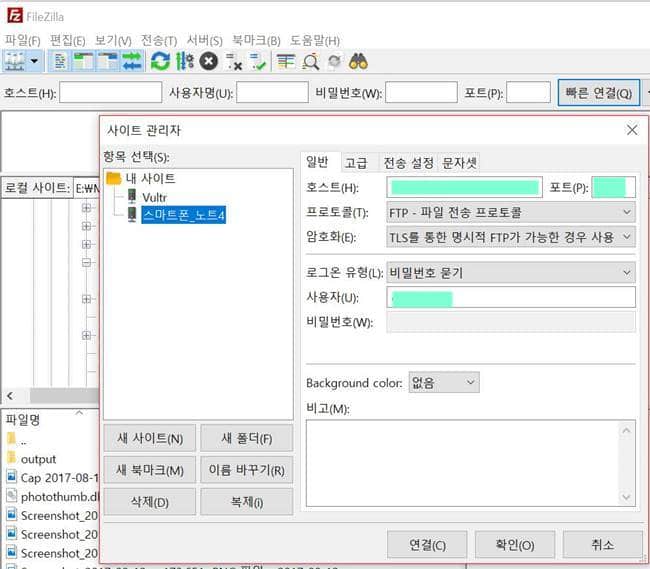Click the local tree scroll left arrow
Screen dimensions: 650x569
tap(10, 396)
